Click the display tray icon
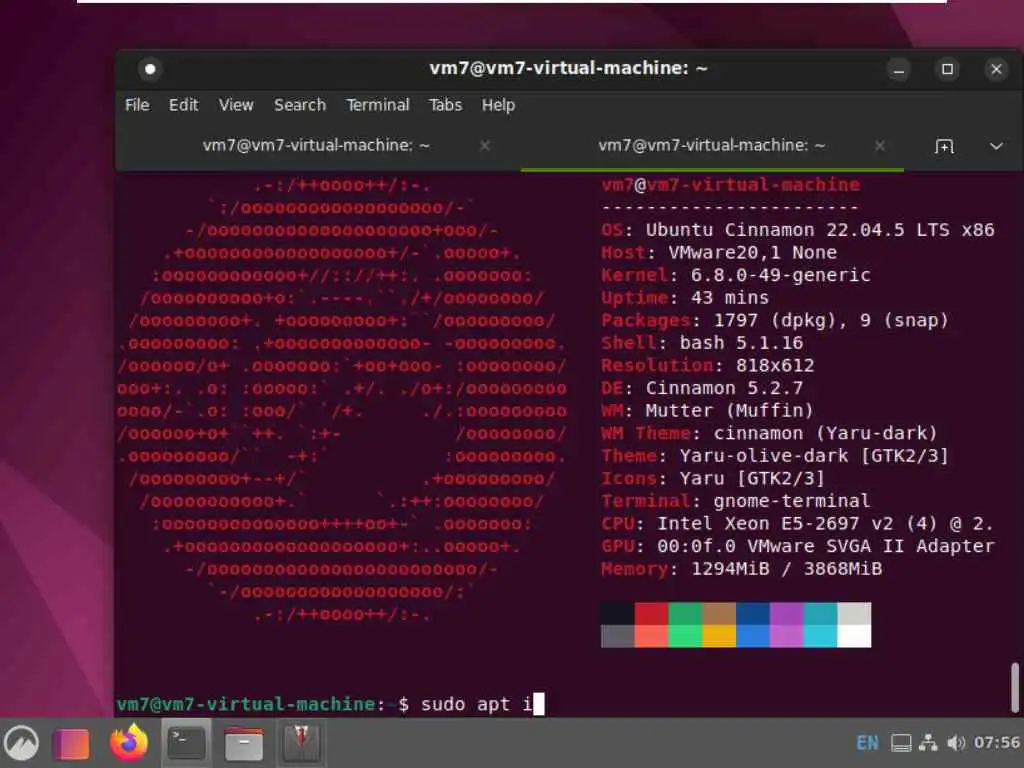 901,743
